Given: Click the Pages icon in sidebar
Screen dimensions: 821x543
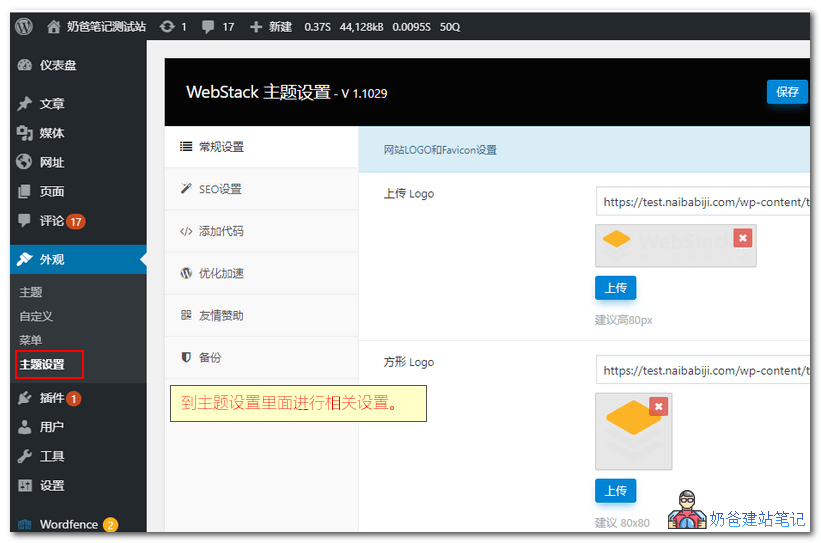Looking at the screenshot, I should pos(24,191).
